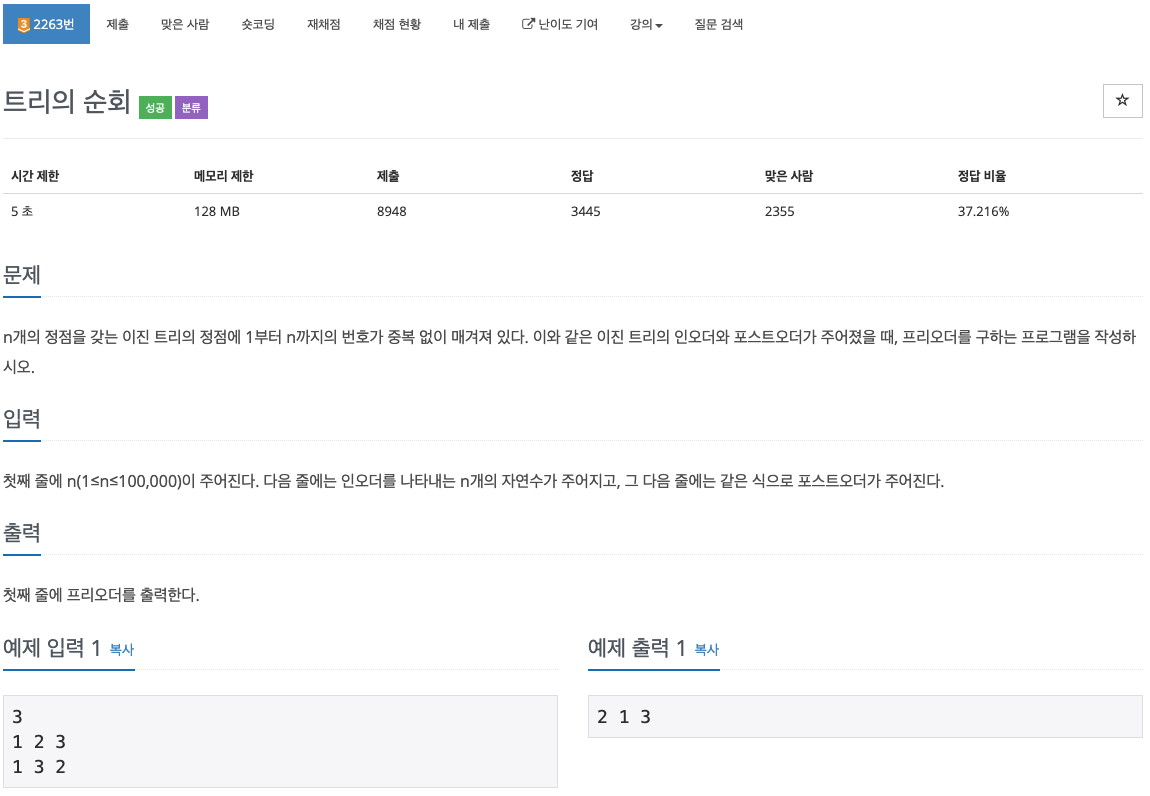Click the 출력 section heading
1150x796 pixels.
click(x=22, y=533)
